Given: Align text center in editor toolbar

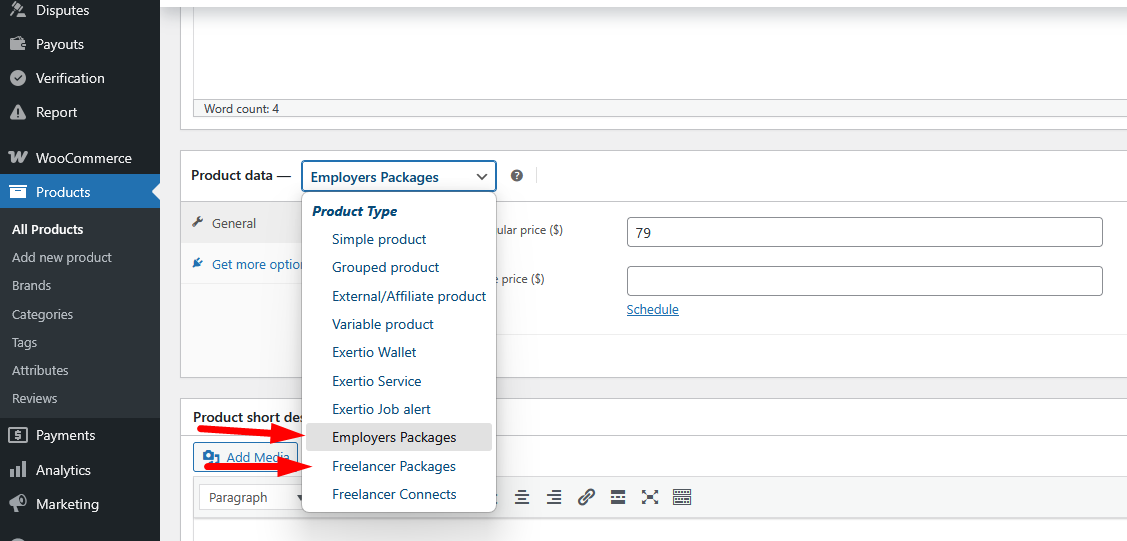Looking at the screenshot, I should coord(522,497).
